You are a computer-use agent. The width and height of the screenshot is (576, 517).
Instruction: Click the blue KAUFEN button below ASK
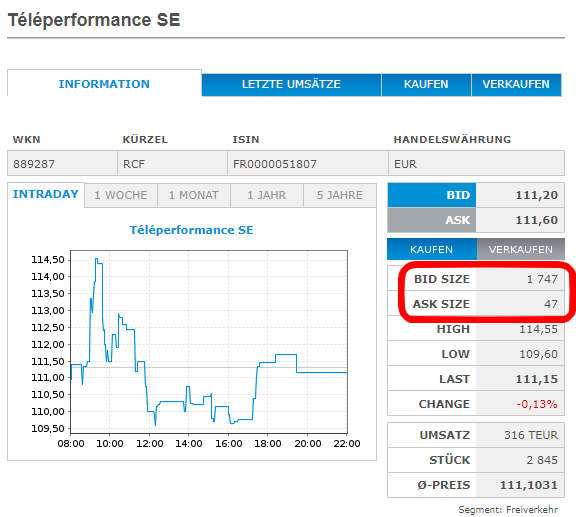tap(432, 249)
